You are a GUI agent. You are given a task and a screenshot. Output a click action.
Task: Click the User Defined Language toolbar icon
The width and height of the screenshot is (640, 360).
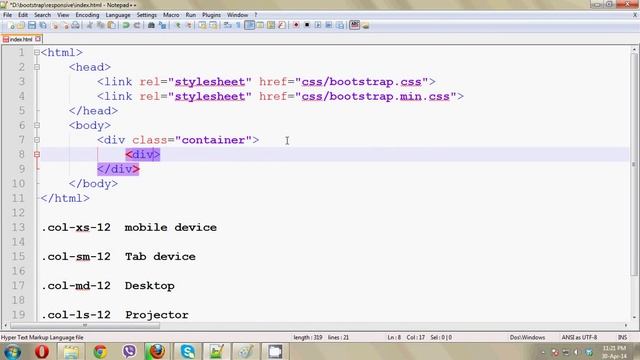coord(260,25)
